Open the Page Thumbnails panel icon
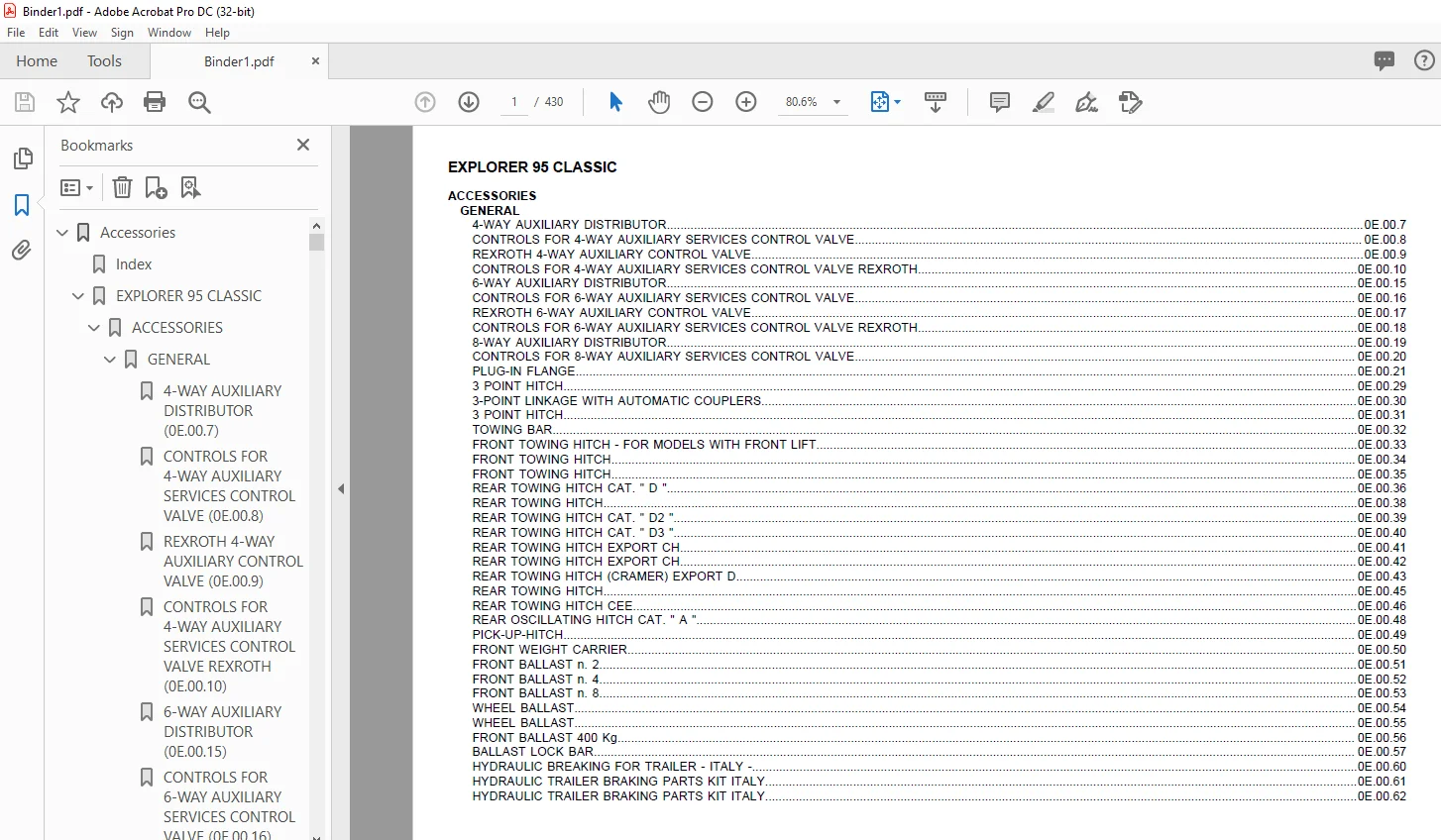 (x=22, y=158)
